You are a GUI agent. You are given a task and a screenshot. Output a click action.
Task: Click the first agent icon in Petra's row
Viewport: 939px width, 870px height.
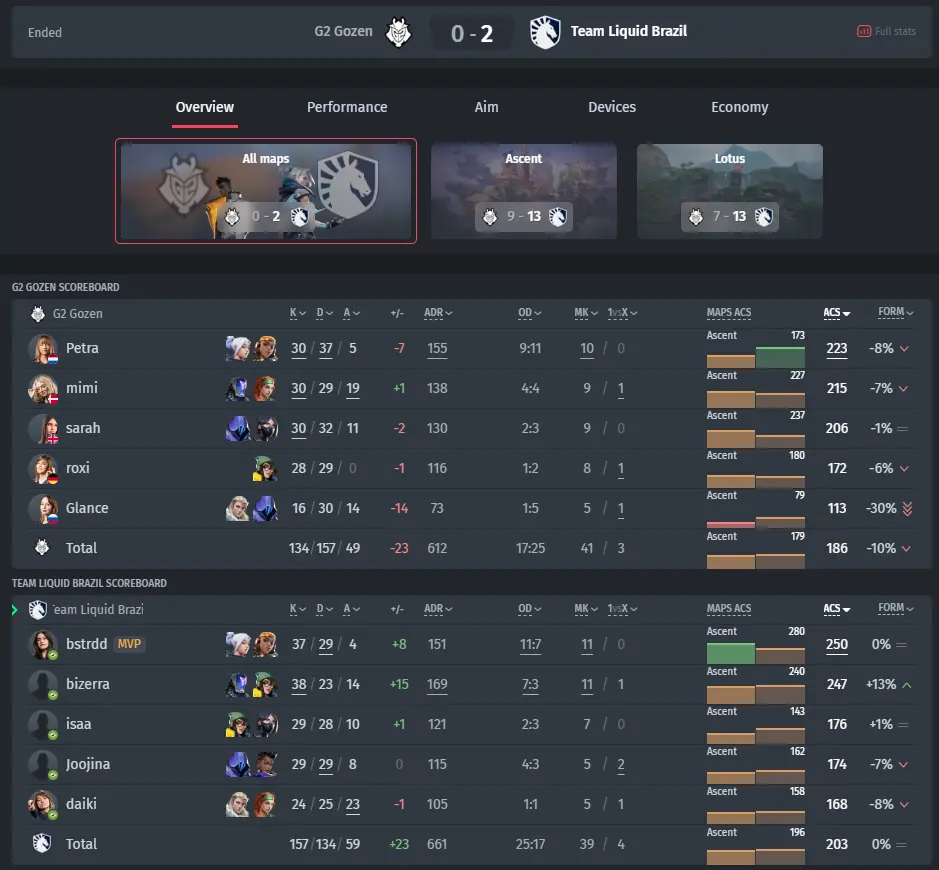(x=238, y=348)
